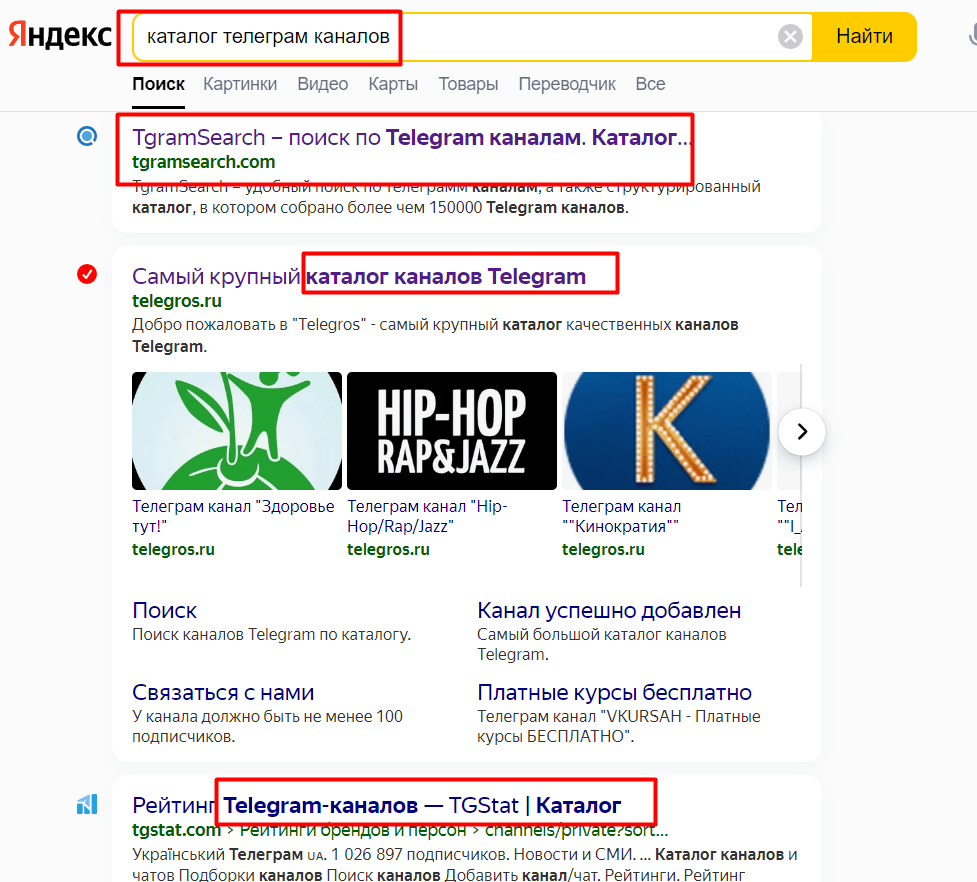Switch to Картинки tab
Image resolution: width=977 pixels, height=882 pixels.
click(x=240, y=84)
